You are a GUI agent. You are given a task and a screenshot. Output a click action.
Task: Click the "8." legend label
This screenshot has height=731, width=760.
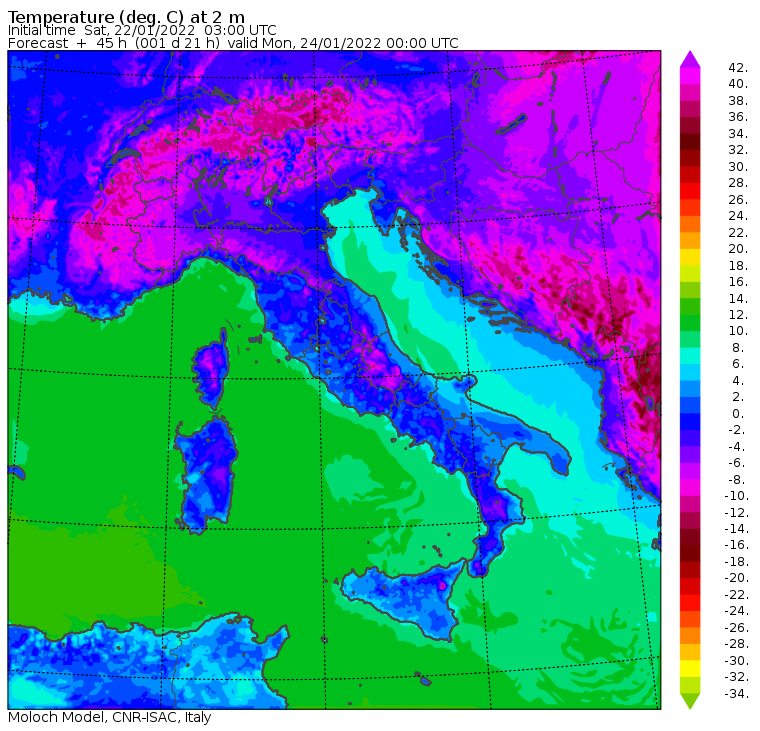click(x=738, y=348)
